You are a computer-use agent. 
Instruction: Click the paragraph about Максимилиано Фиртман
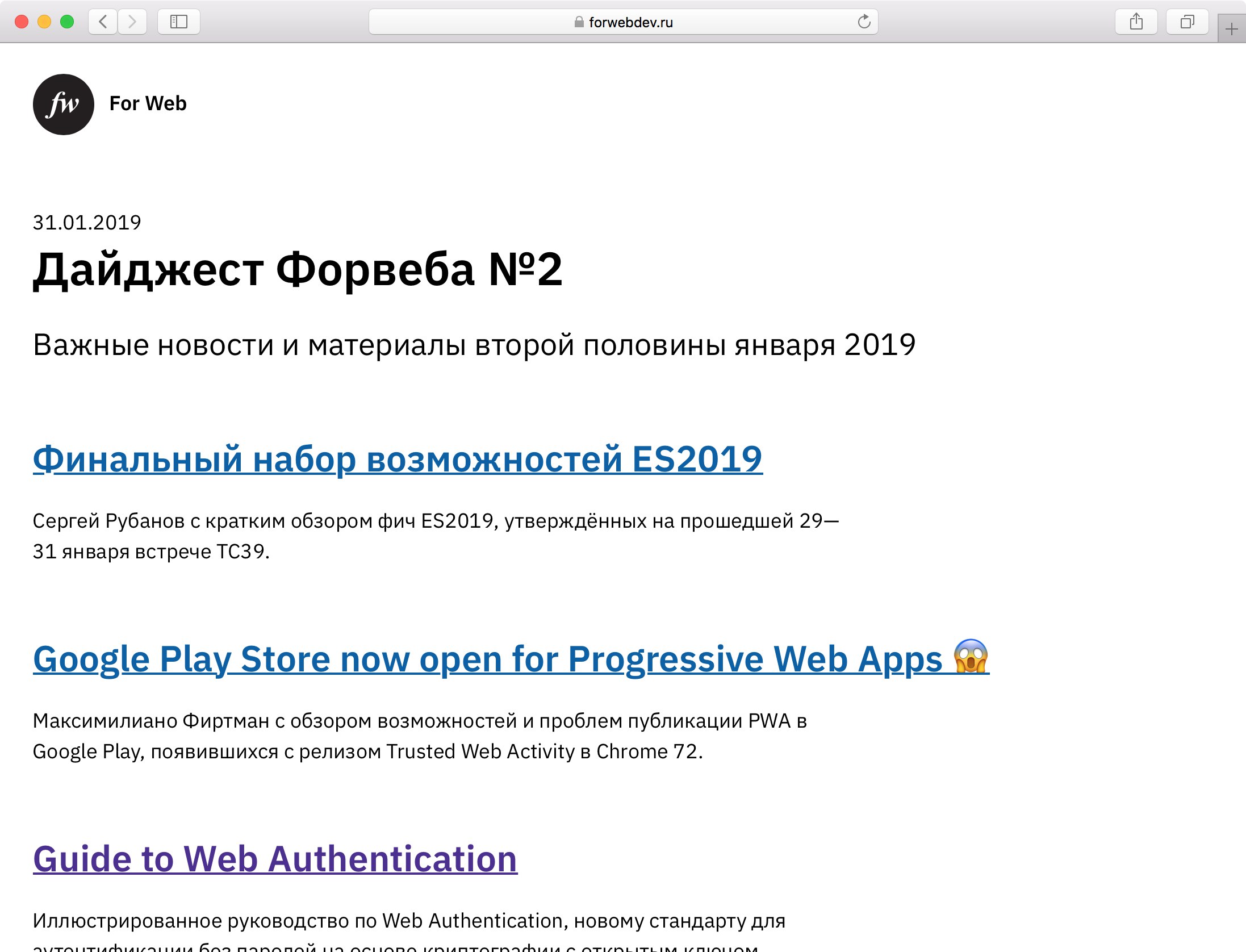click(x=420, y=736)
